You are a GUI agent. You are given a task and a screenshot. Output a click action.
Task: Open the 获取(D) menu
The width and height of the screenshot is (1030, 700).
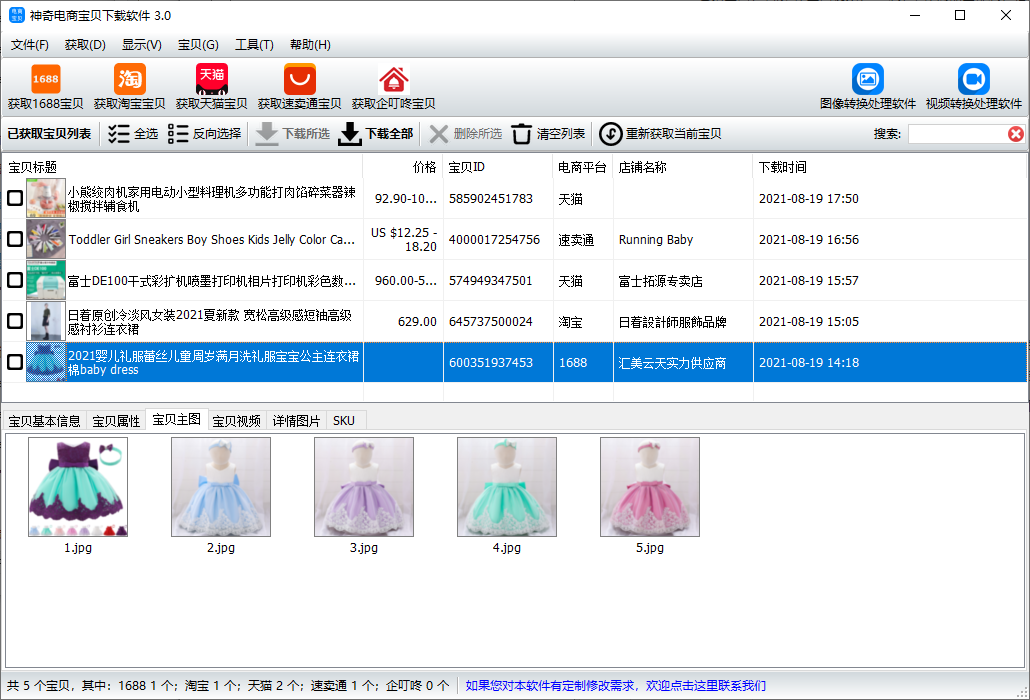pyautogui.click(x=85, y=45)
